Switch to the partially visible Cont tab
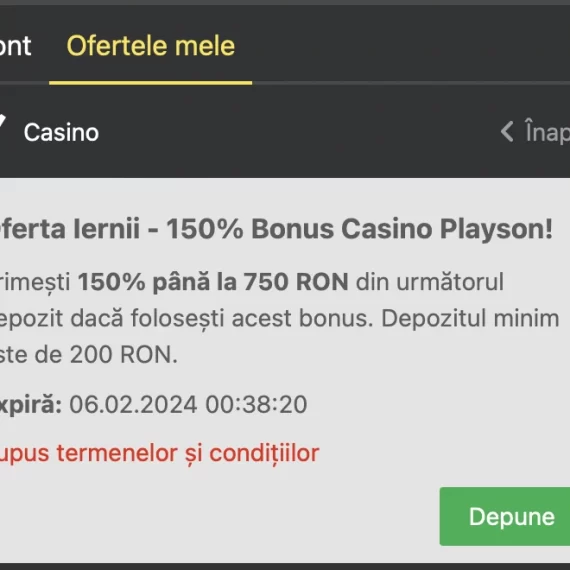This screenshot has height=570, width=570. click(x=15, y=46)
